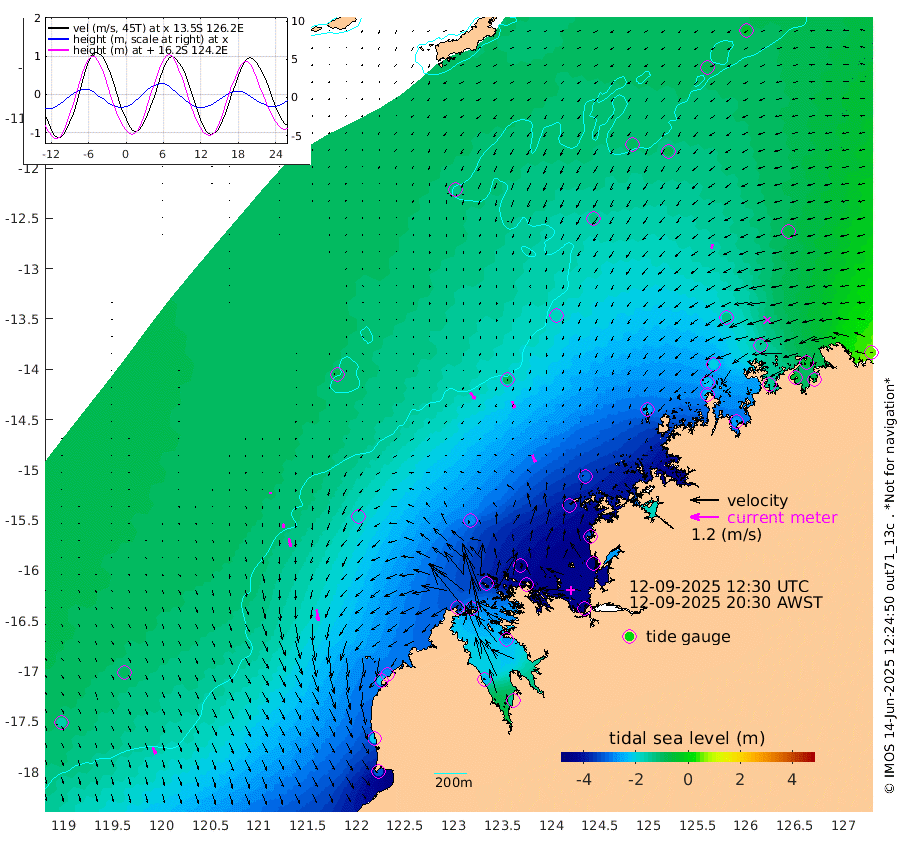Click the tide gauge inside the closed contour loop near 122E, -14
900x846 pixels.
[x=338, y=374]
